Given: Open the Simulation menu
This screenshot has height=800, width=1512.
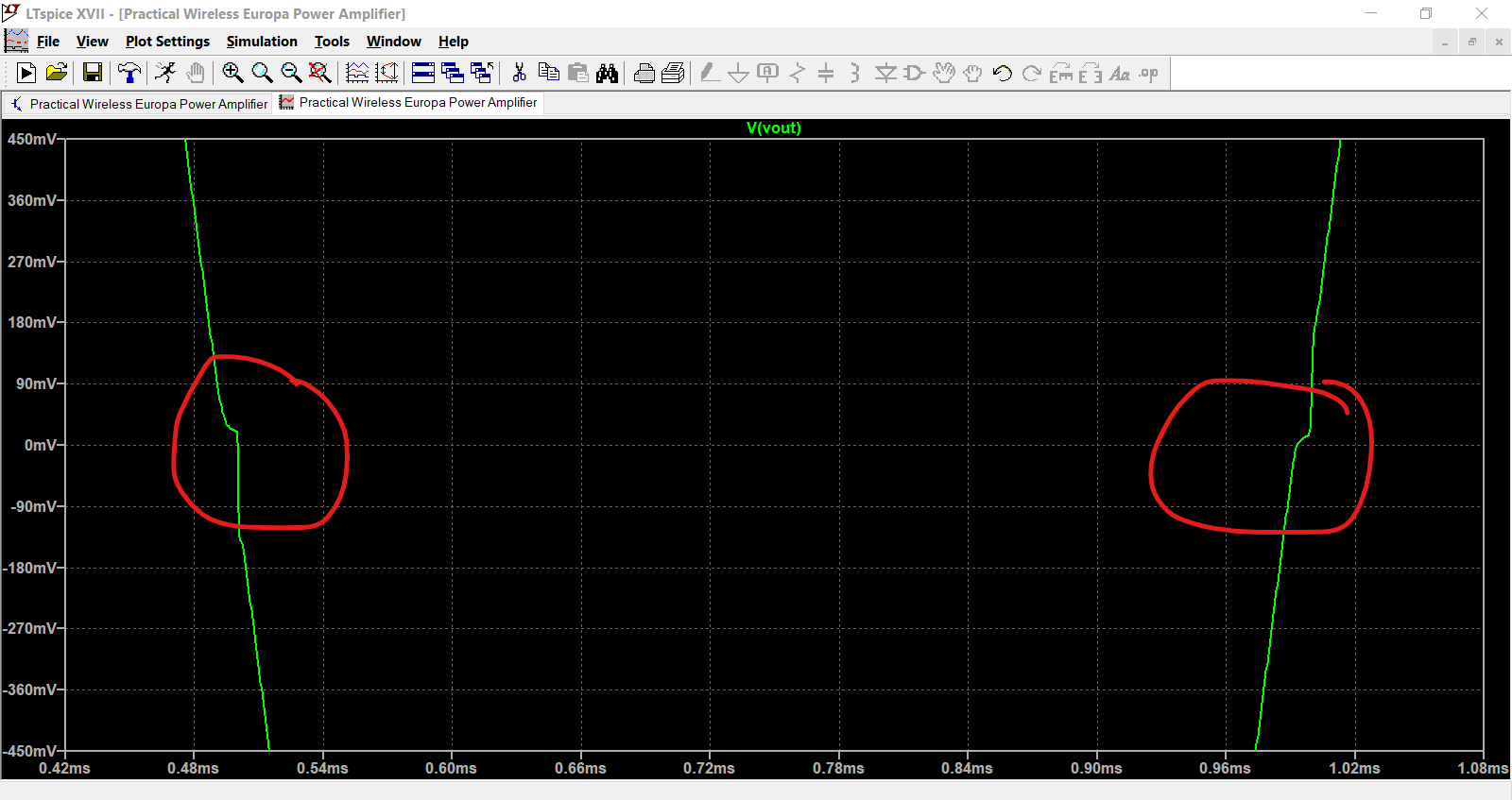Looking at the screenshot, I should (262, 42).
